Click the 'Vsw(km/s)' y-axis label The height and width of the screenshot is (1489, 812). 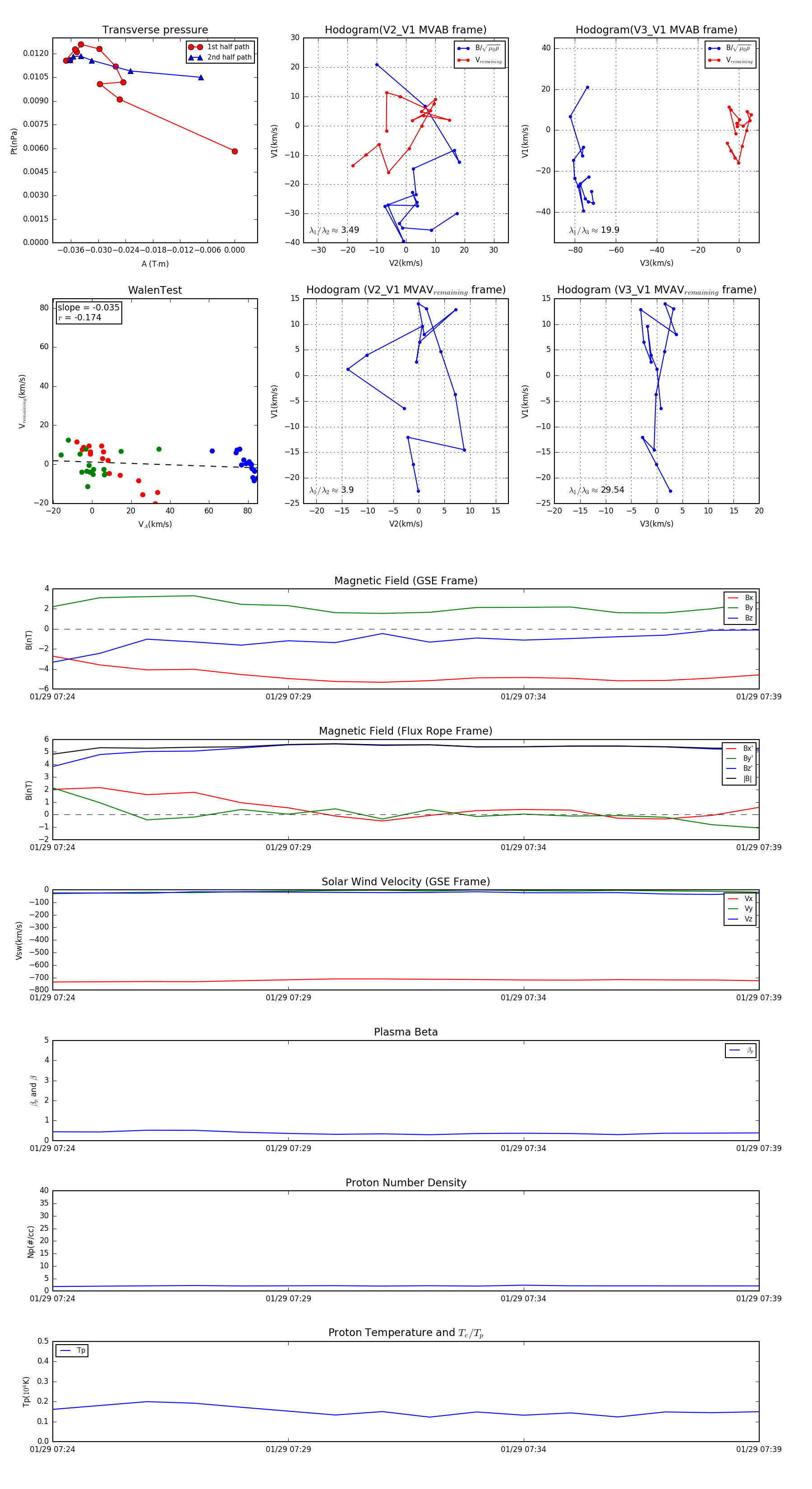[19, 940]
